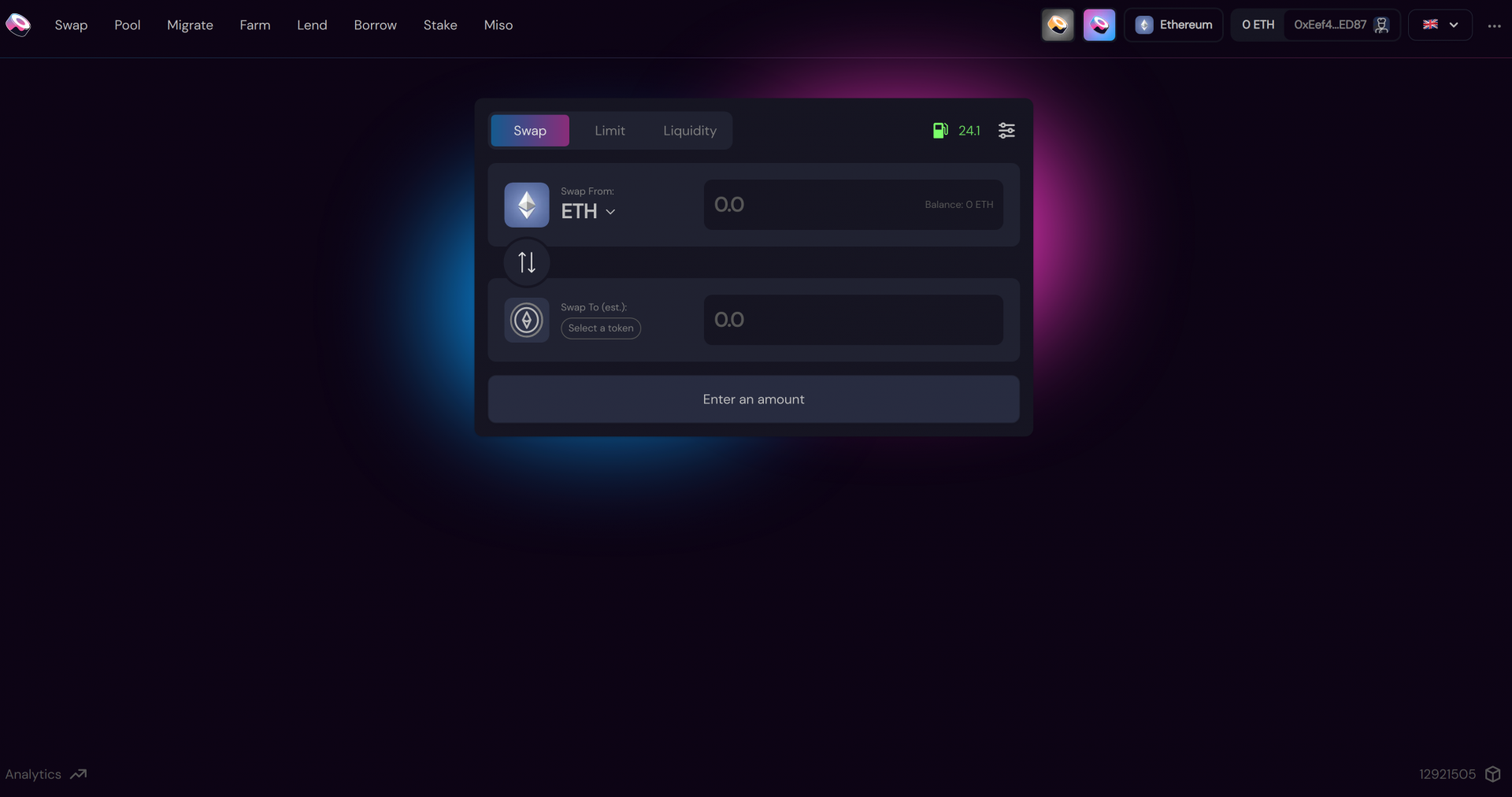Click the Analytics trending arrow icon
Viewport: 1512px width, 797px height.
(78, 774)
